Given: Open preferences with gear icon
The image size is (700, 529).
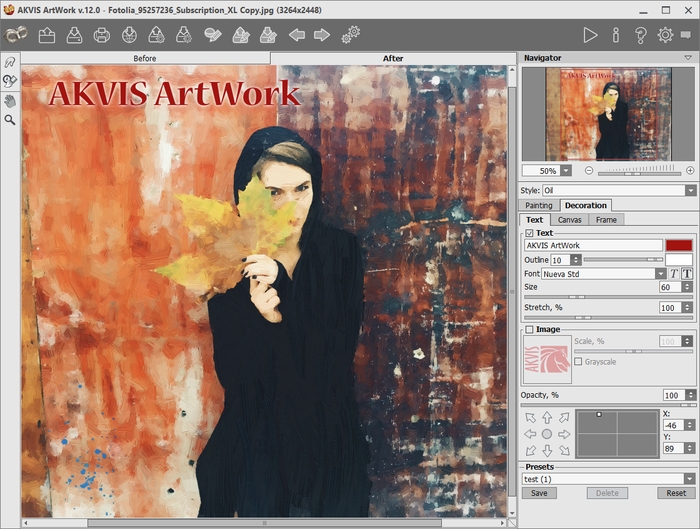Looking at the screenshot, I should coord(665,35).
